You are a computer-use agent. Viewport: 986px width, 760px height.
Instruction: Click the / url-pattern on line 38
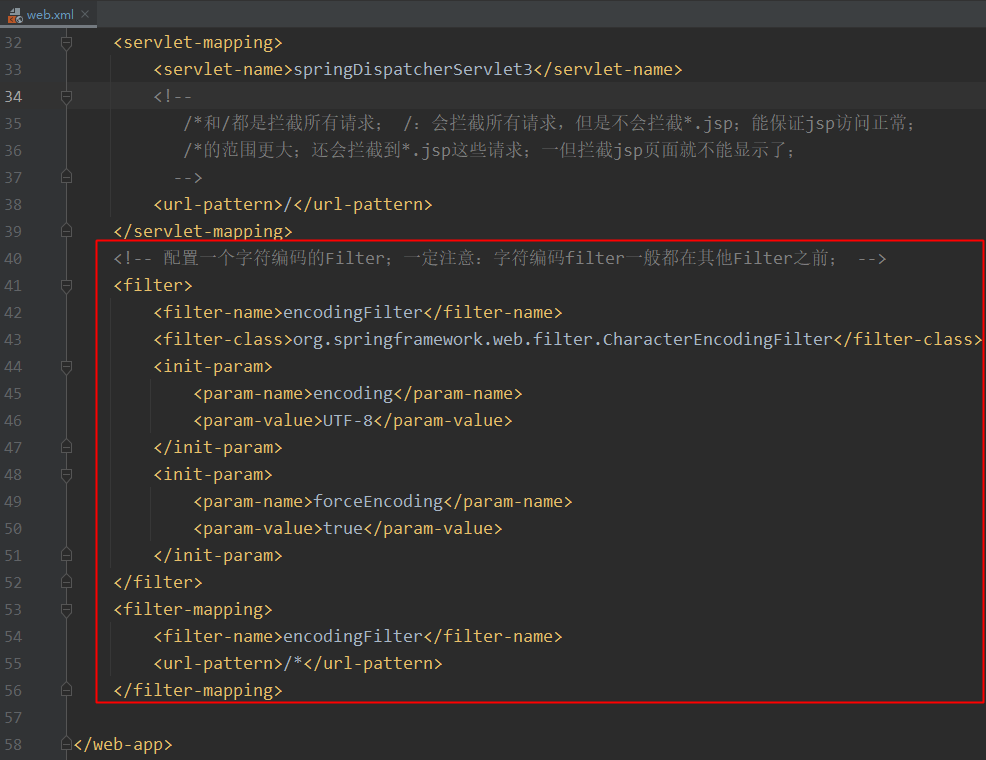(x=288, y=205)
